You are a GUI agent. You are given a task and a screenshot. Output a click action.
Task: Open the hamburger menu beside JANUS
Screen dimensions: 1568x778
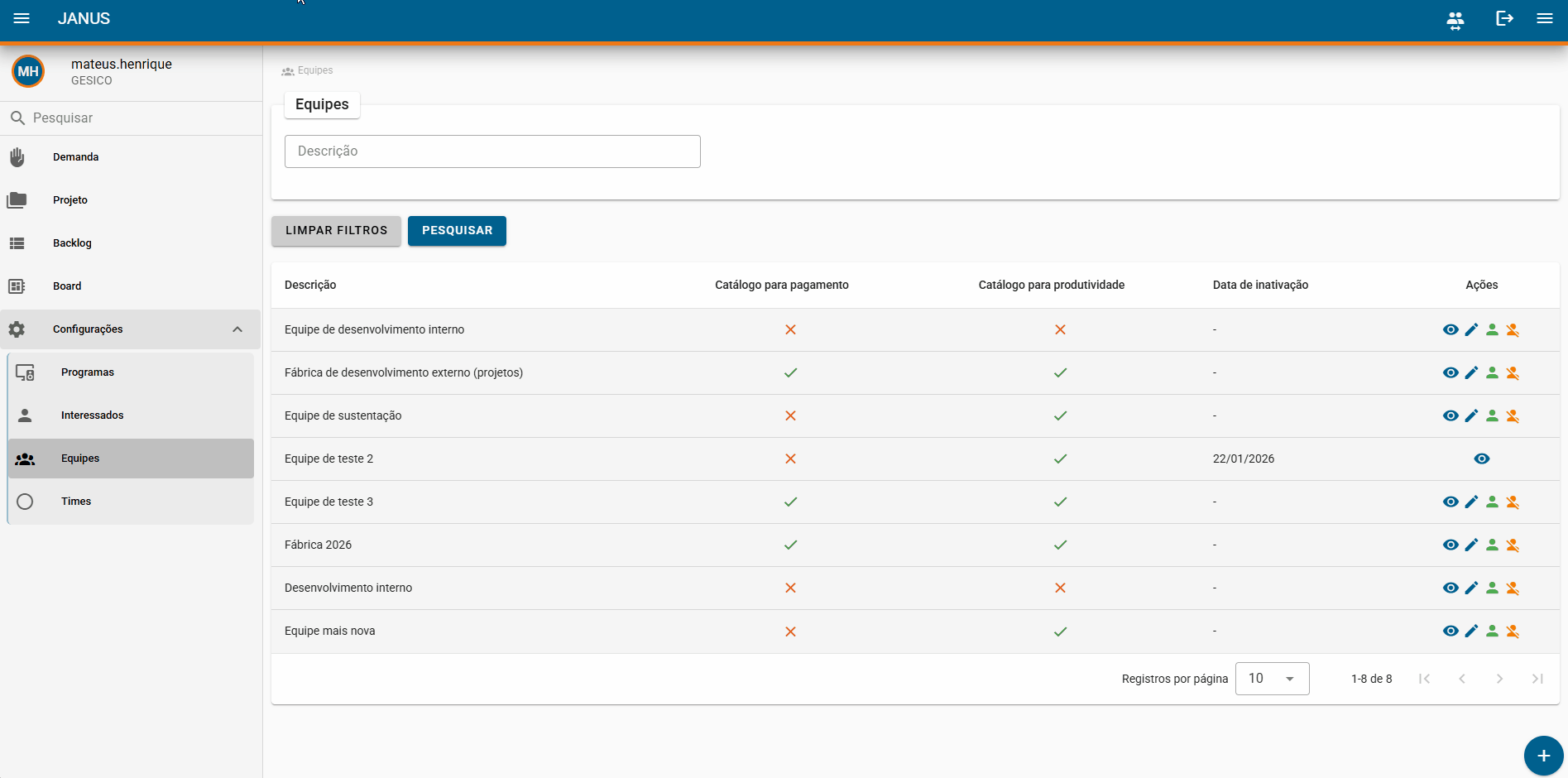click(x=22, y=18)
